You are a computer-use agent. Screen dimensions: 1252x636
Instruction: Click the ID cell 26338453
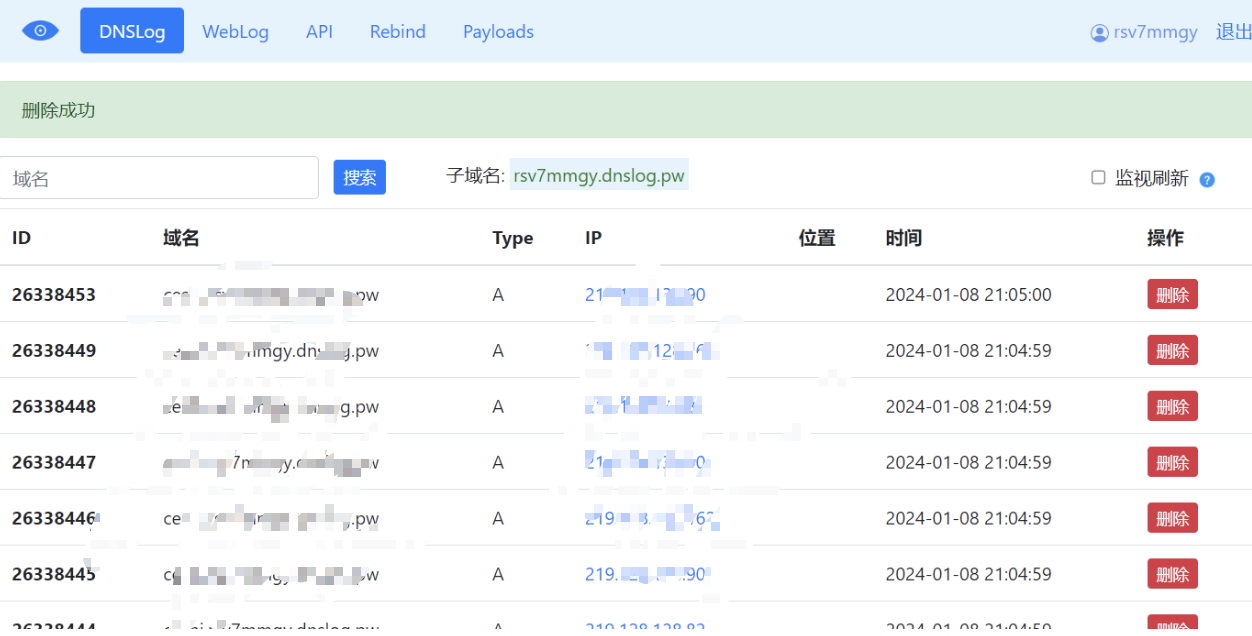54,295
